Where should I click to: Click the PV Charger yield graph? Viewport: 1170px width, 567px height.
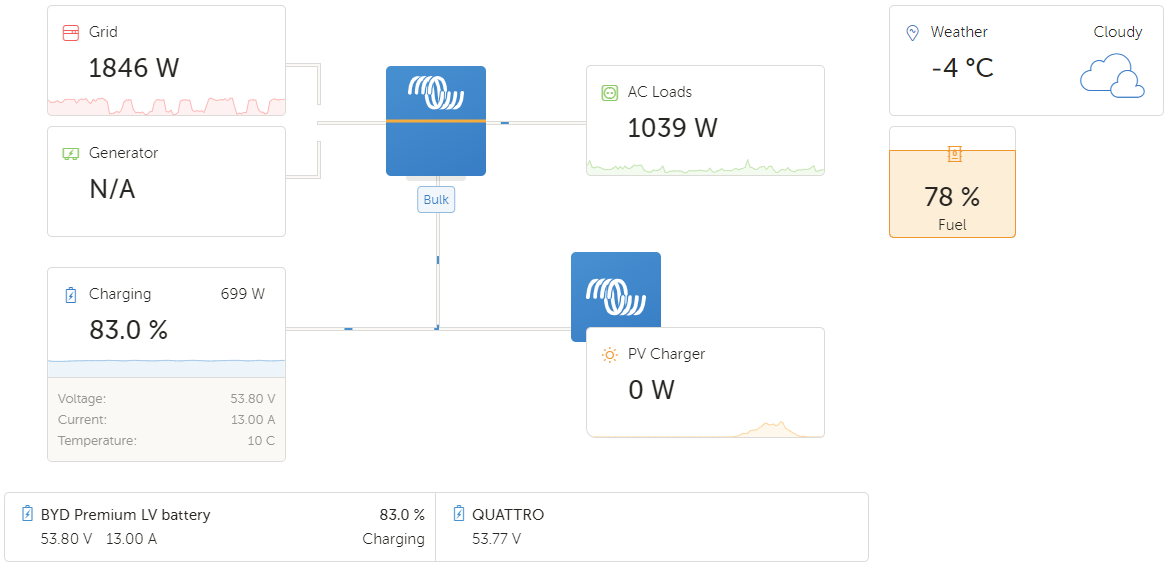pyautogui.click(x=705, y=429)
